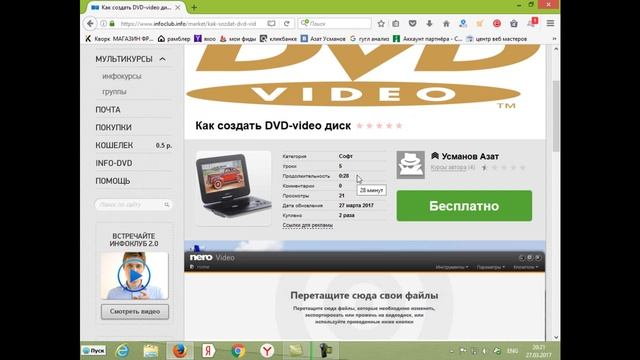Open the ПОМОЩЬ sidebar item
This screenshot has height=360, width=640.
[113, 181]
